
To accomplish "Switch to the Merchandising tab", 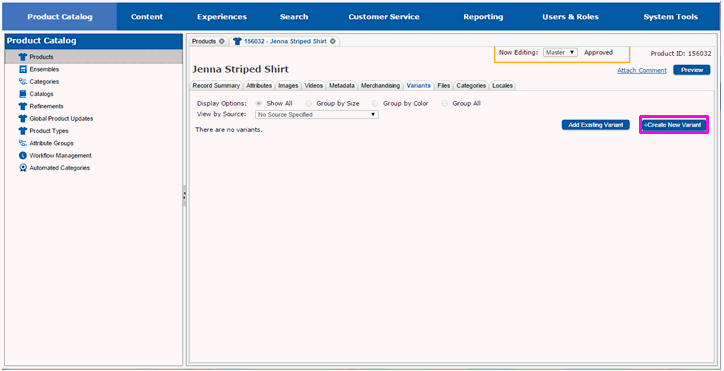I will [380, 85].
